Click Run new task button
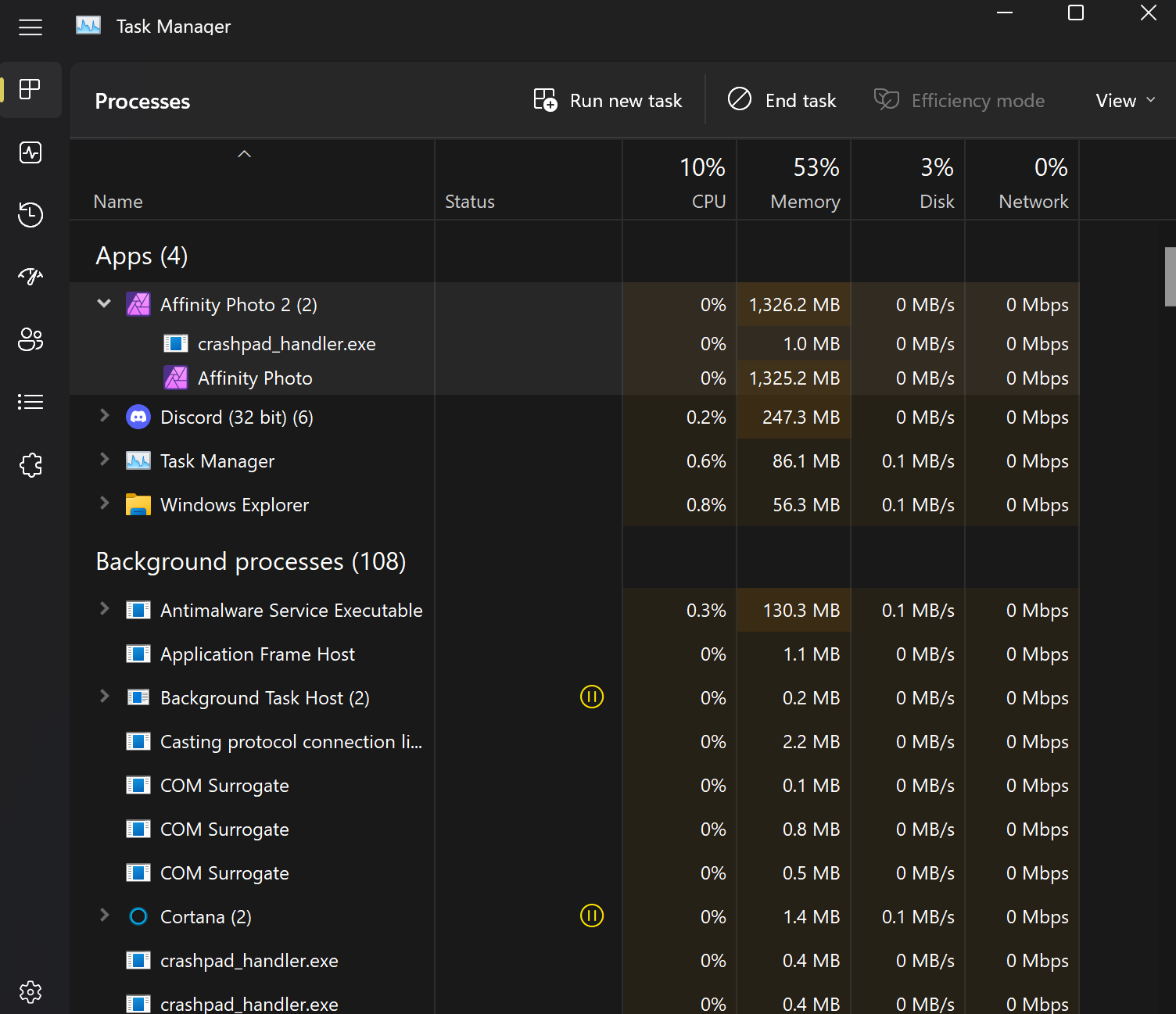 [x=608, y=100]
